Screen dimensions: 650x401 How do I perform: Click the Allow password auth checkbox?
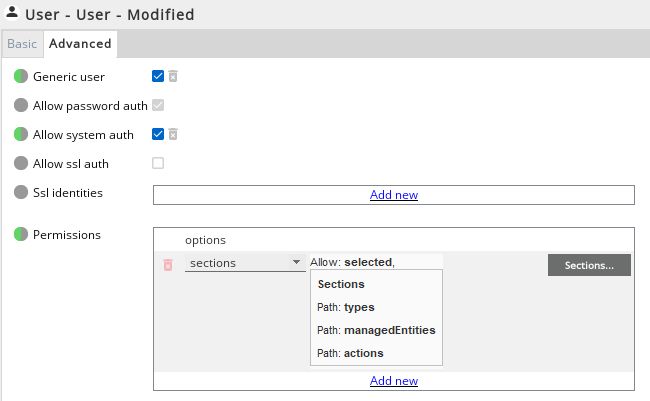(158, 105)
